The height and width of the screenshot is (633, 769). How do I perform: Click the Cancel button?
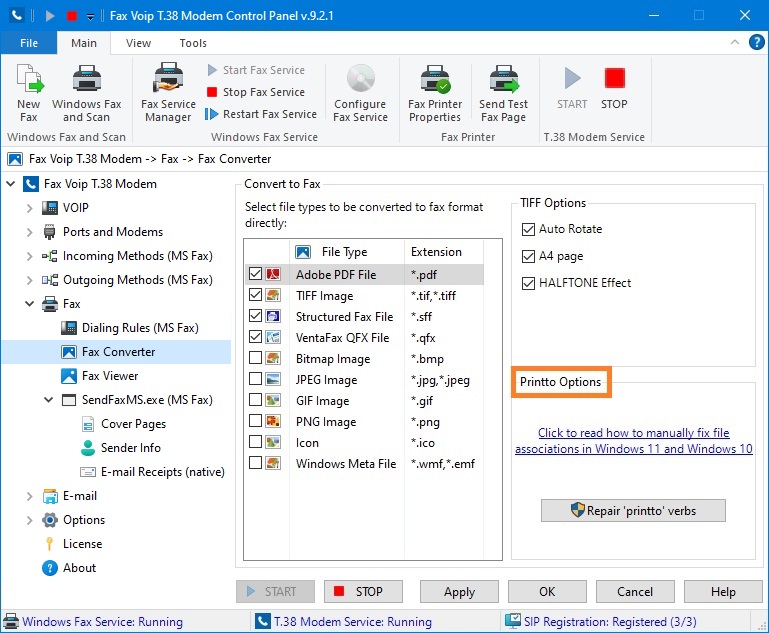tap(635, 592)
